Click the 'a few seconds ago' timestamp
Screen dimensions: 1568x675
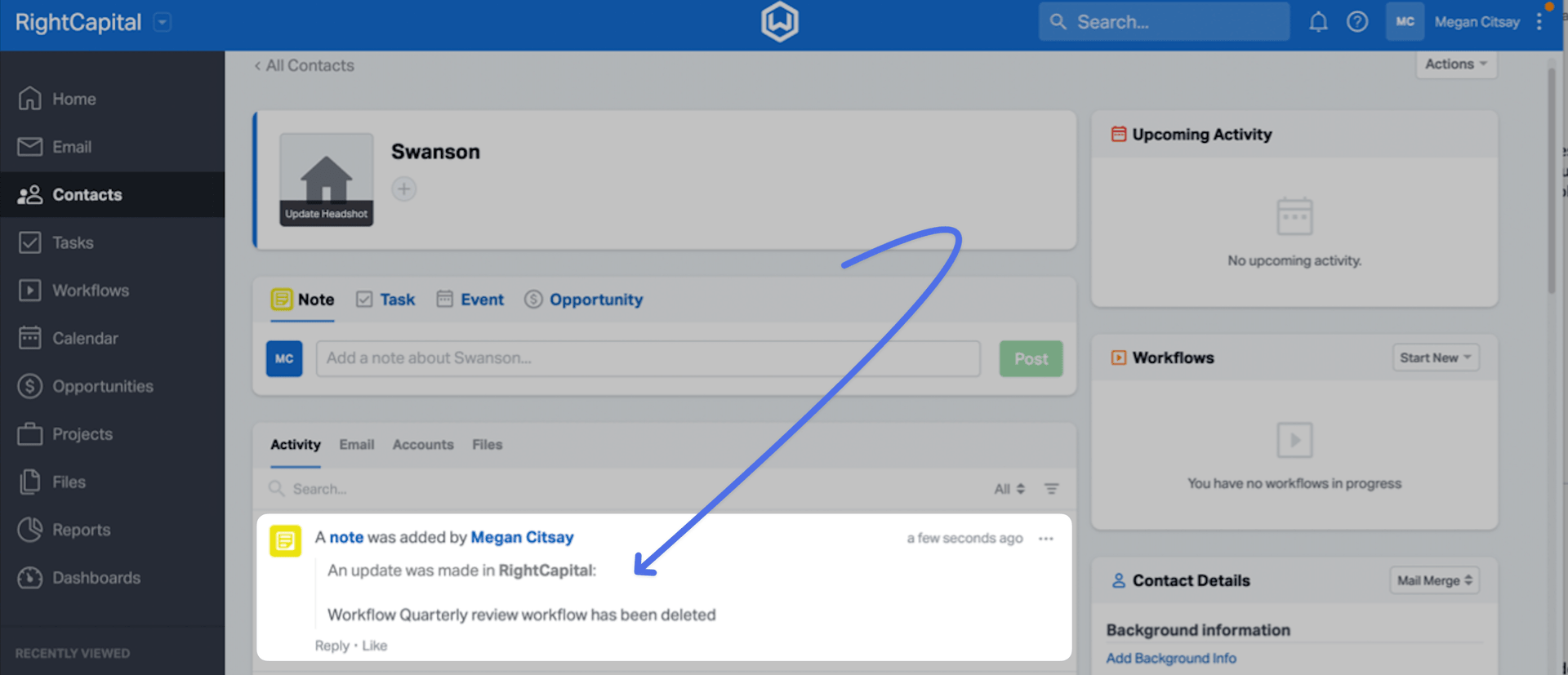964,539
